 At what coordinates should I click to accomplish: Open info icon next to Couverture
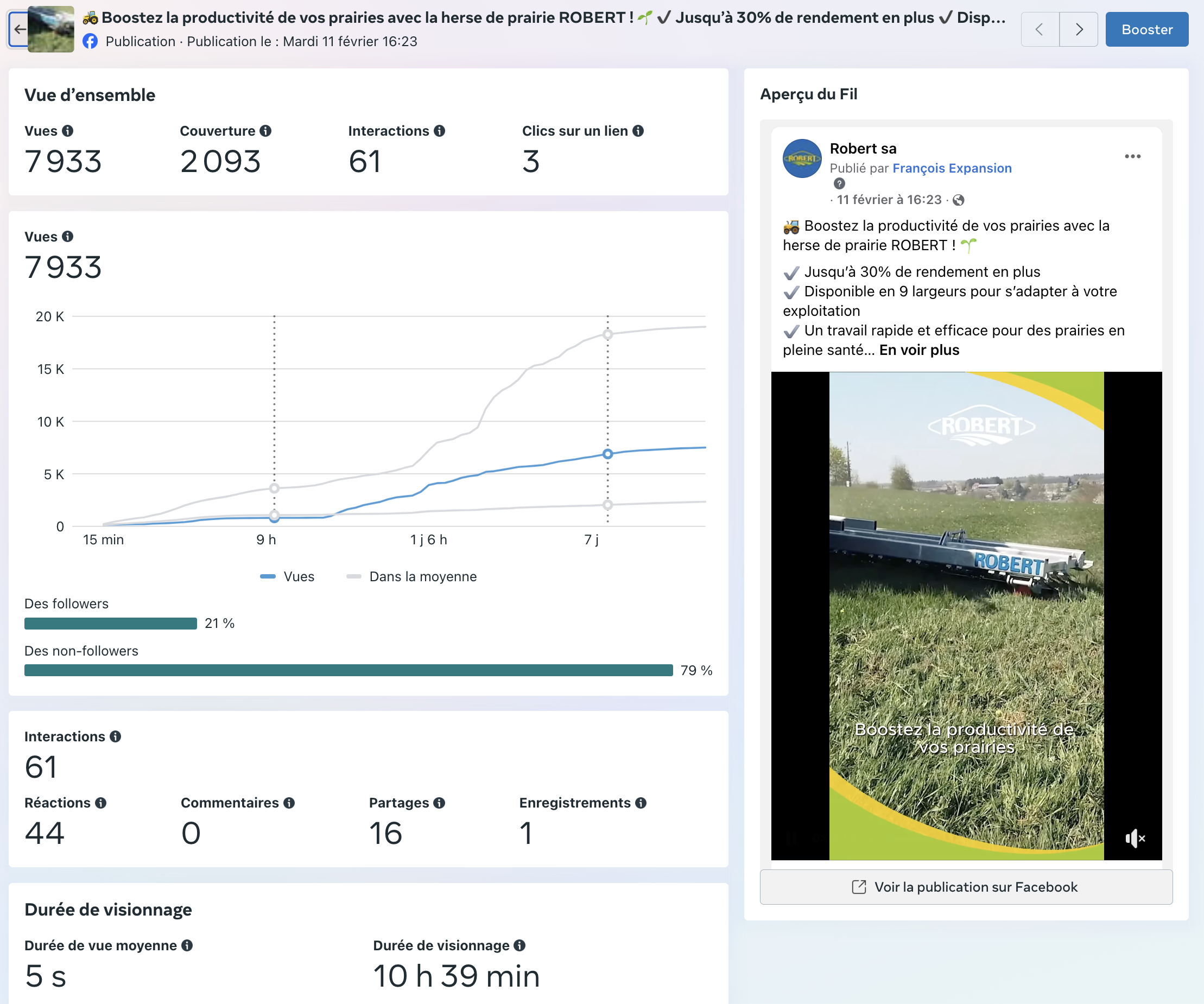(265, 131)
